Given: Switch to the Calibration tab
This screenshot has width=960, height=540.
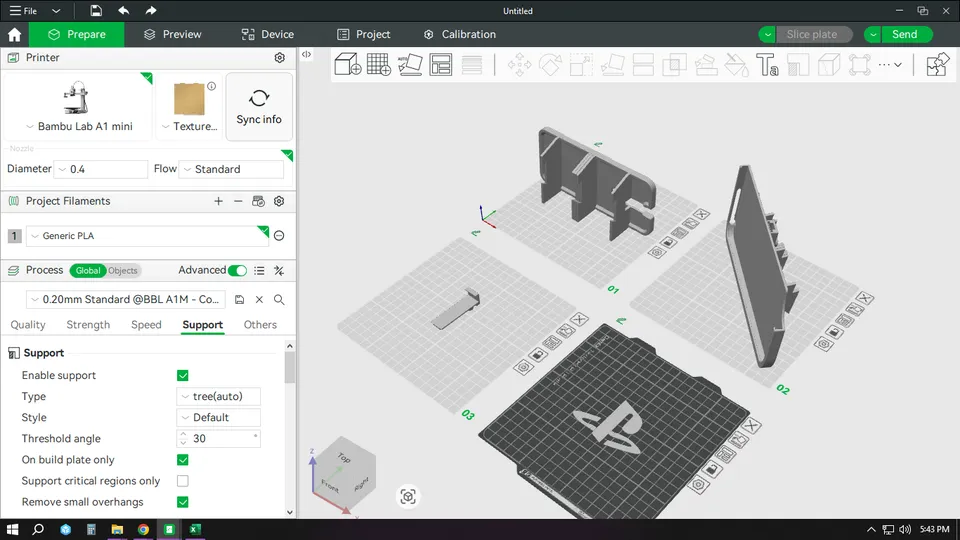Looking at the screenshot, I should 459,34.
